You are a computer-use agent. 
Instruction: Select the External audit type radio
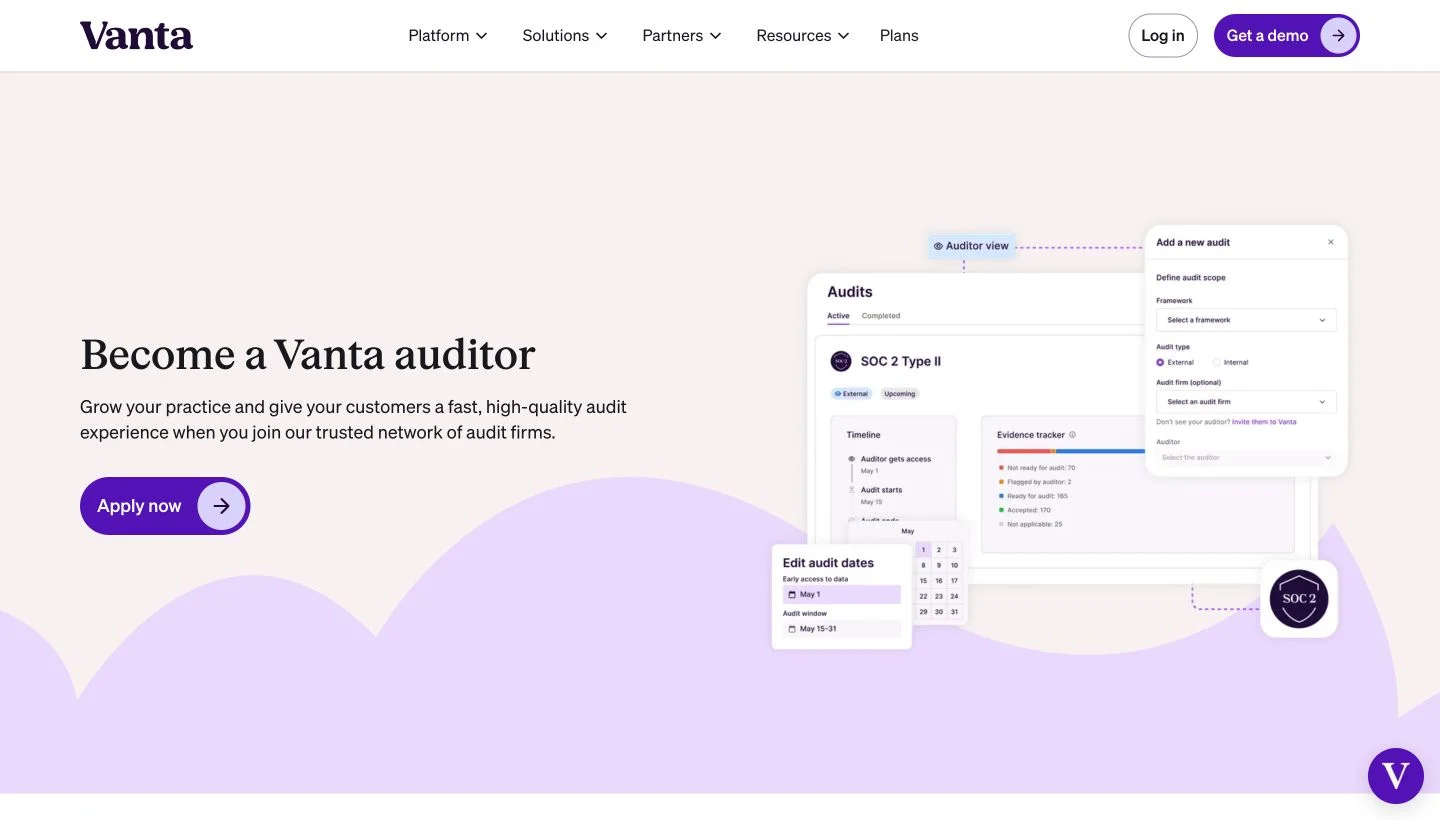click(1160, 362)
